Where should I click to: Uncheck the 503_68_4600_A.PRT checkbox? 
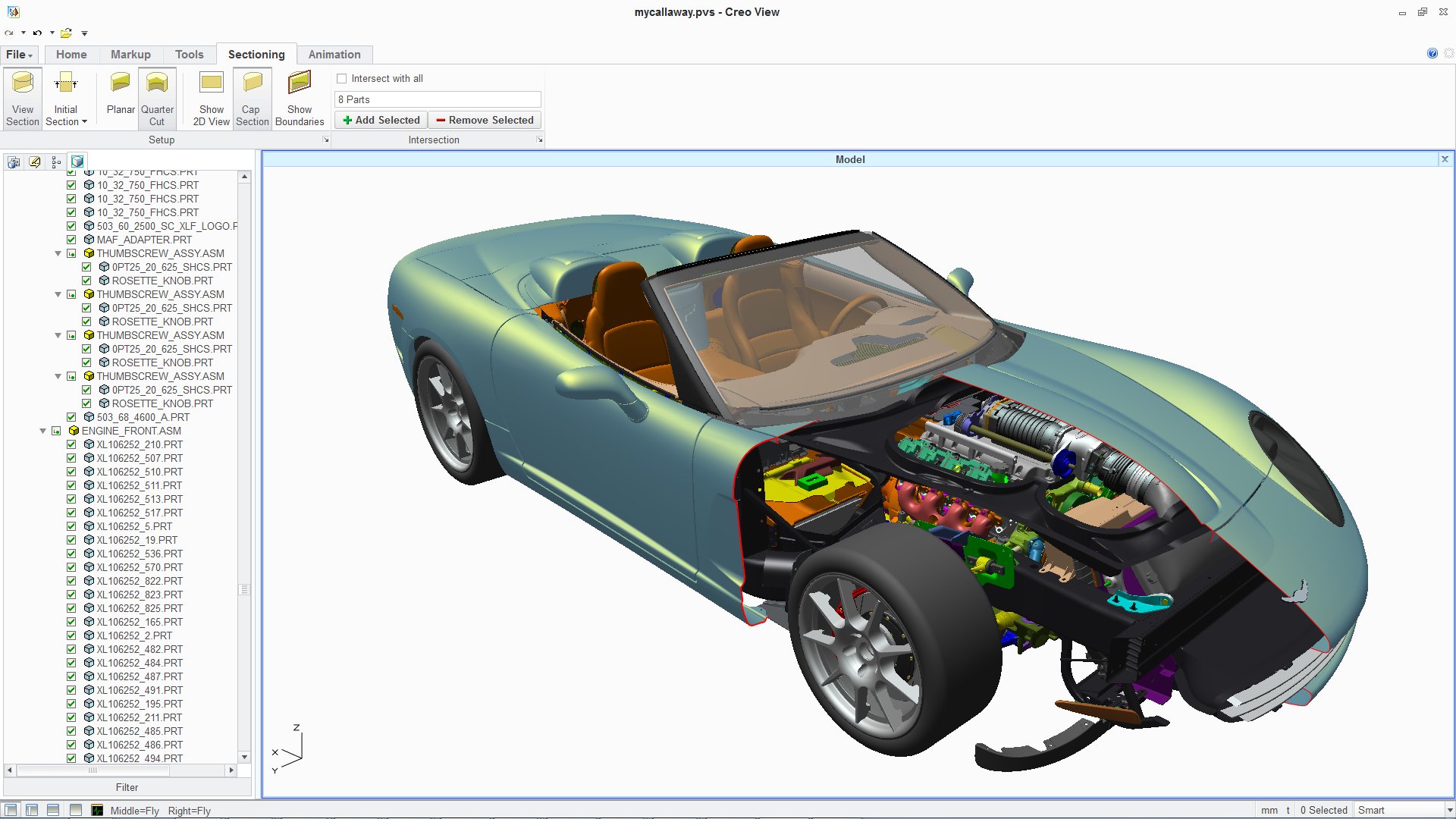(71, 417)
